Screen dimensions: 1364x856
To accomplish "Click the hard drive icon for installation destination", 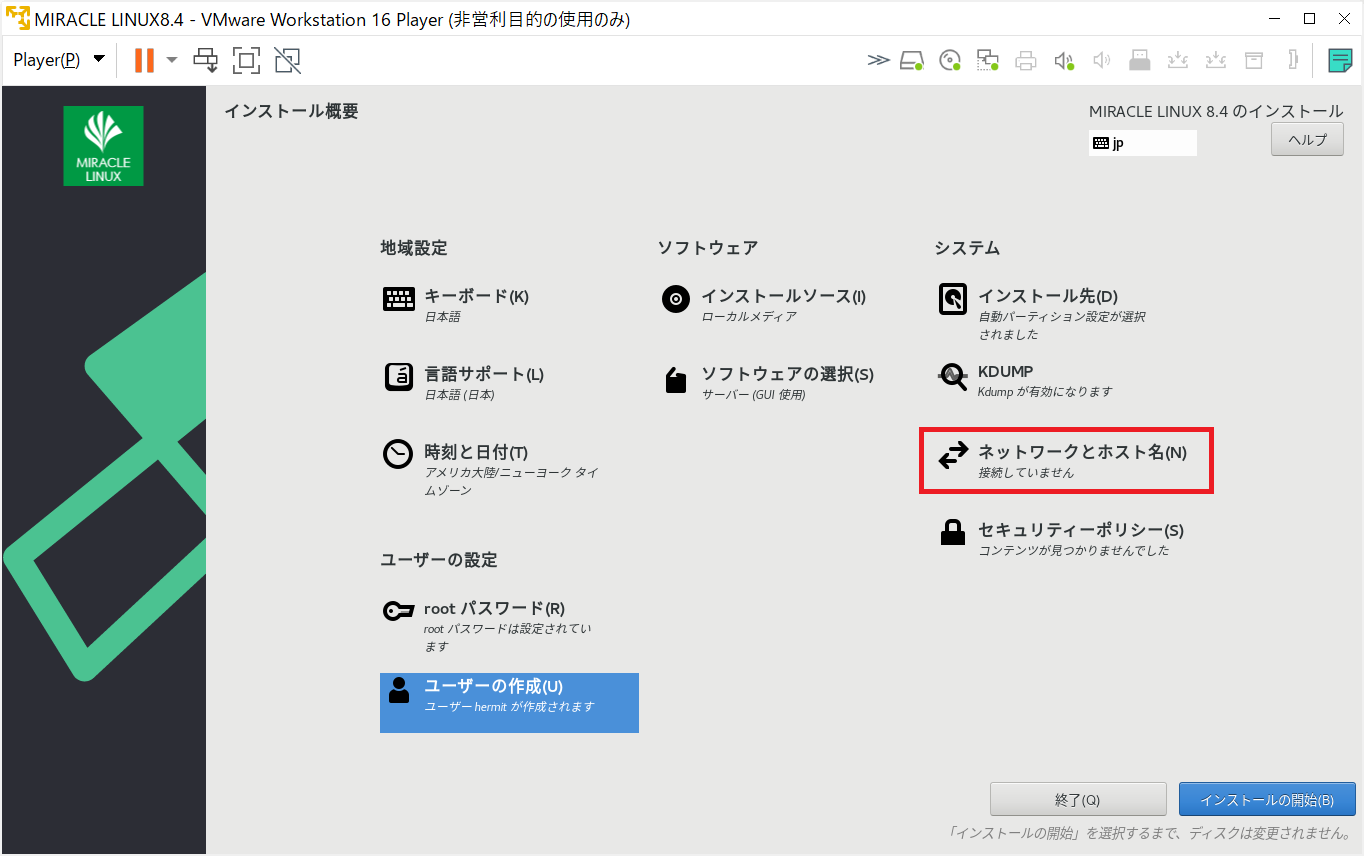I will coord(953,299).
